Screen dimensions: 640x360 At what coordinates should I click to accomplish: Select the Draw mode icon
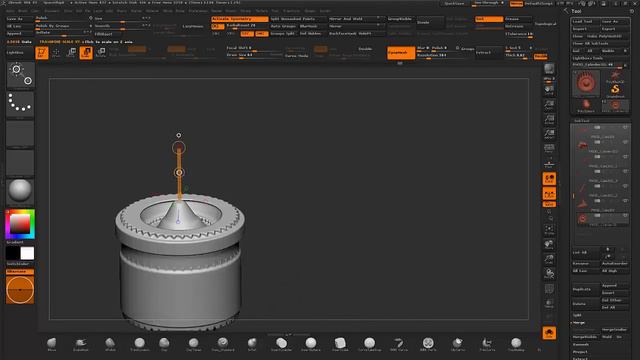(56, 53)
